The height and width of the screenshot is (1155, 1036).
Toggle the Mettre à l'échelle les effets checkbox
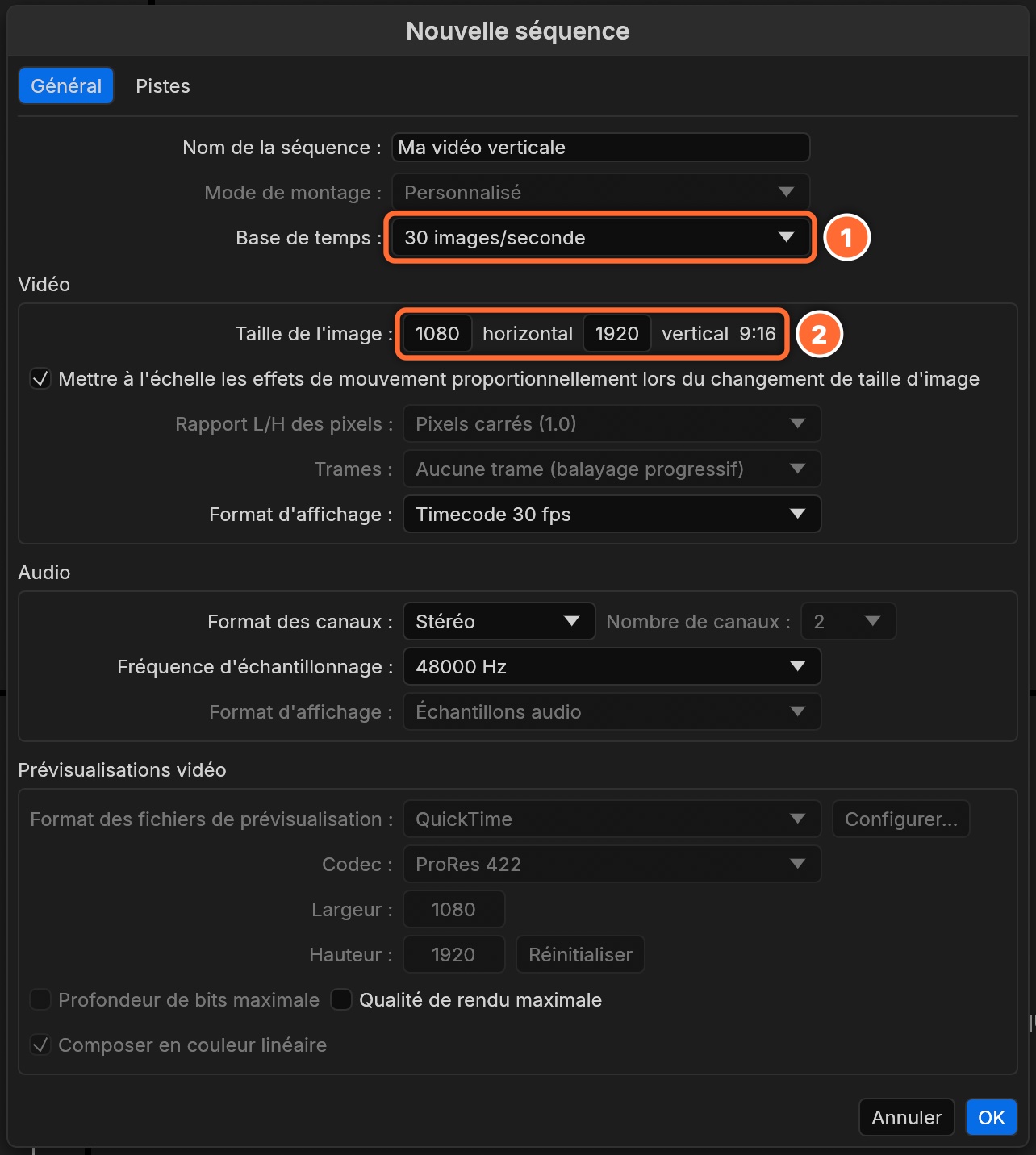(x=40, y=379)
